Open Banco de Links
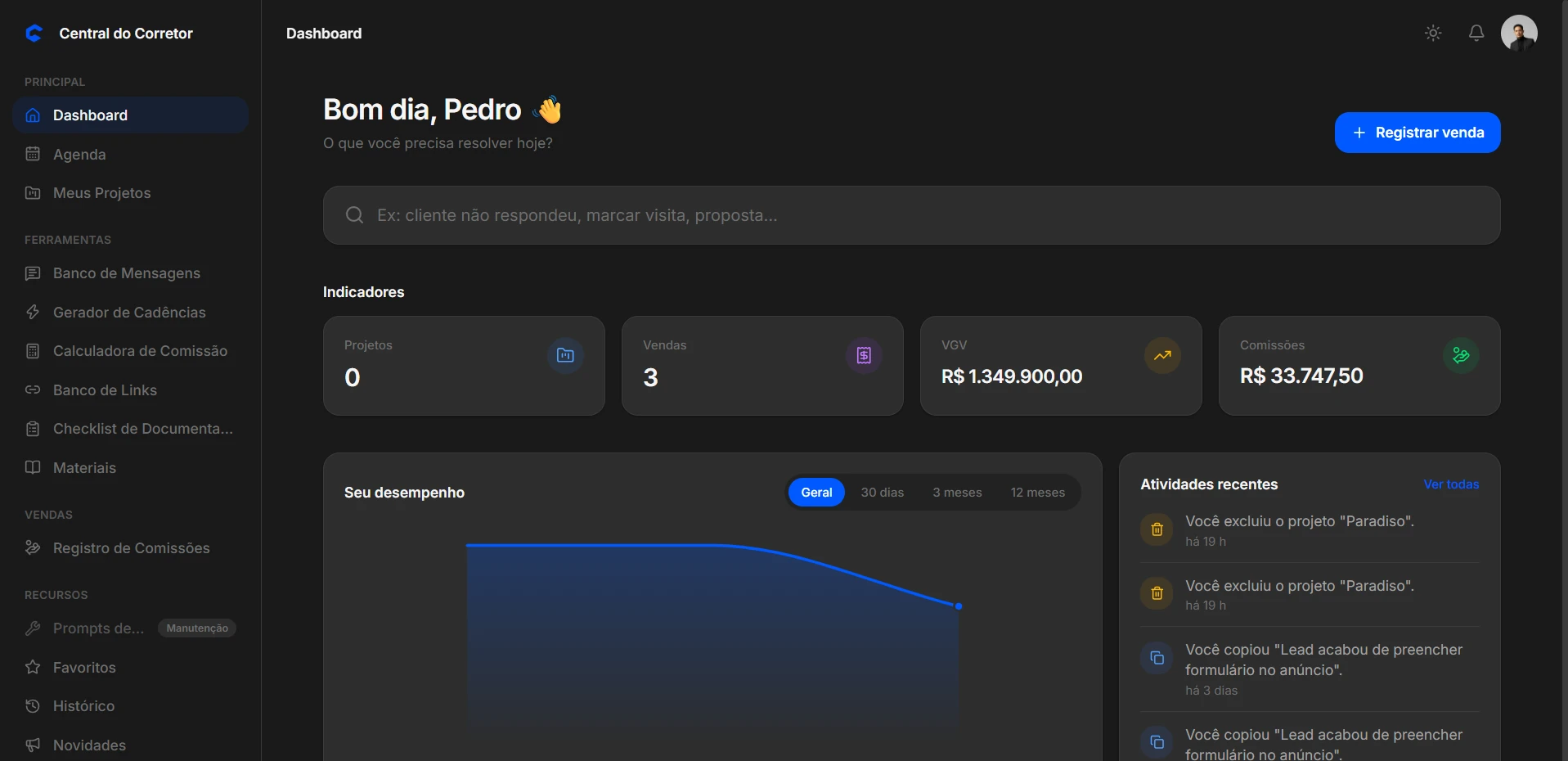This screenshot has width=1568, height=761. pyautogui.click(x=130, y=390)
